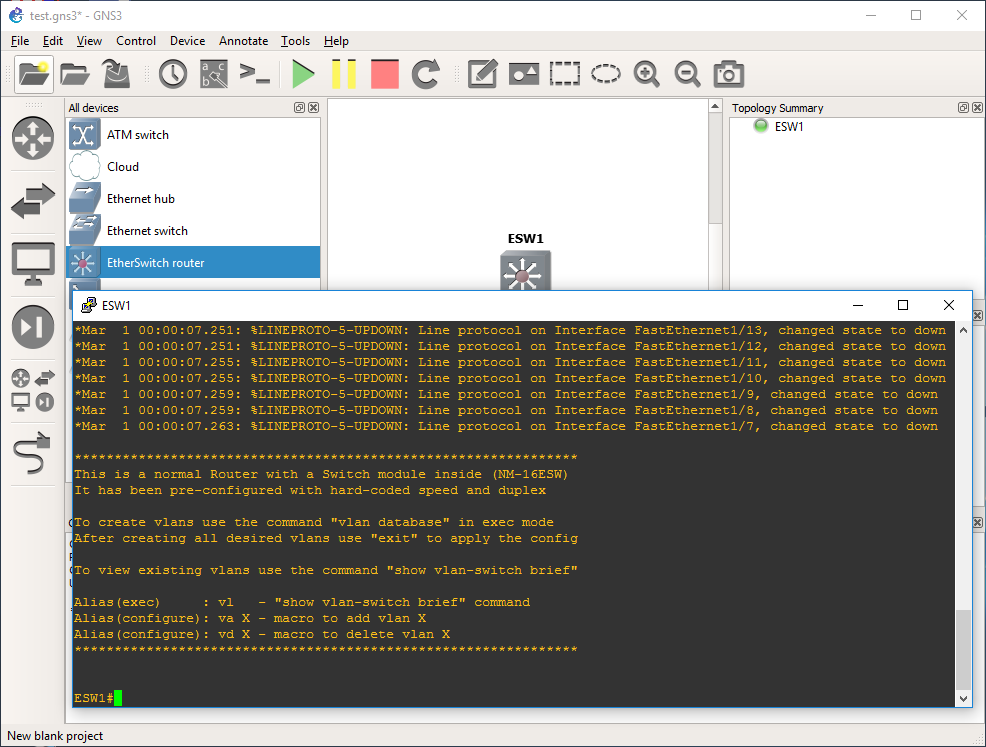Minimize the ESW1 terminal window
Screen dimensions: 986x747
tap(858, 306)
